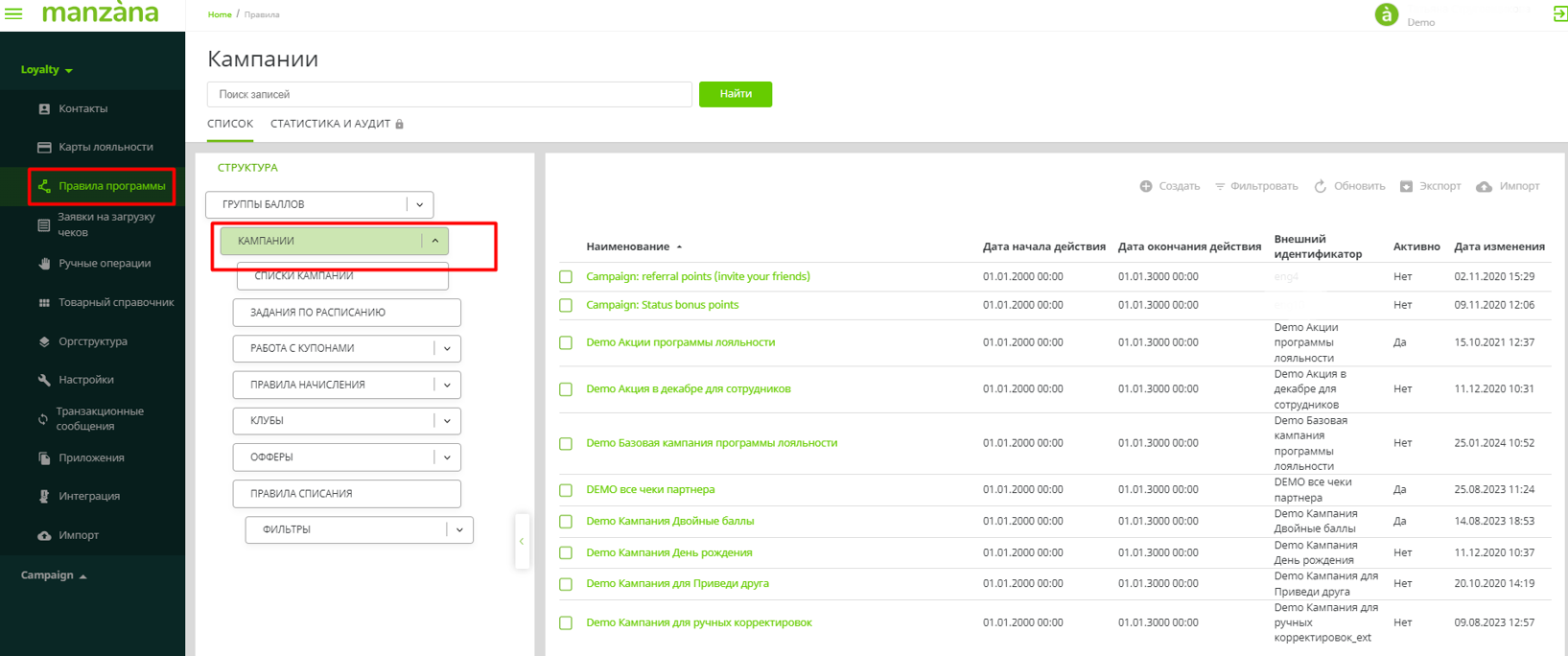Click the Demo user avatar icon

pyautogui.click(x=1386, y=14)
